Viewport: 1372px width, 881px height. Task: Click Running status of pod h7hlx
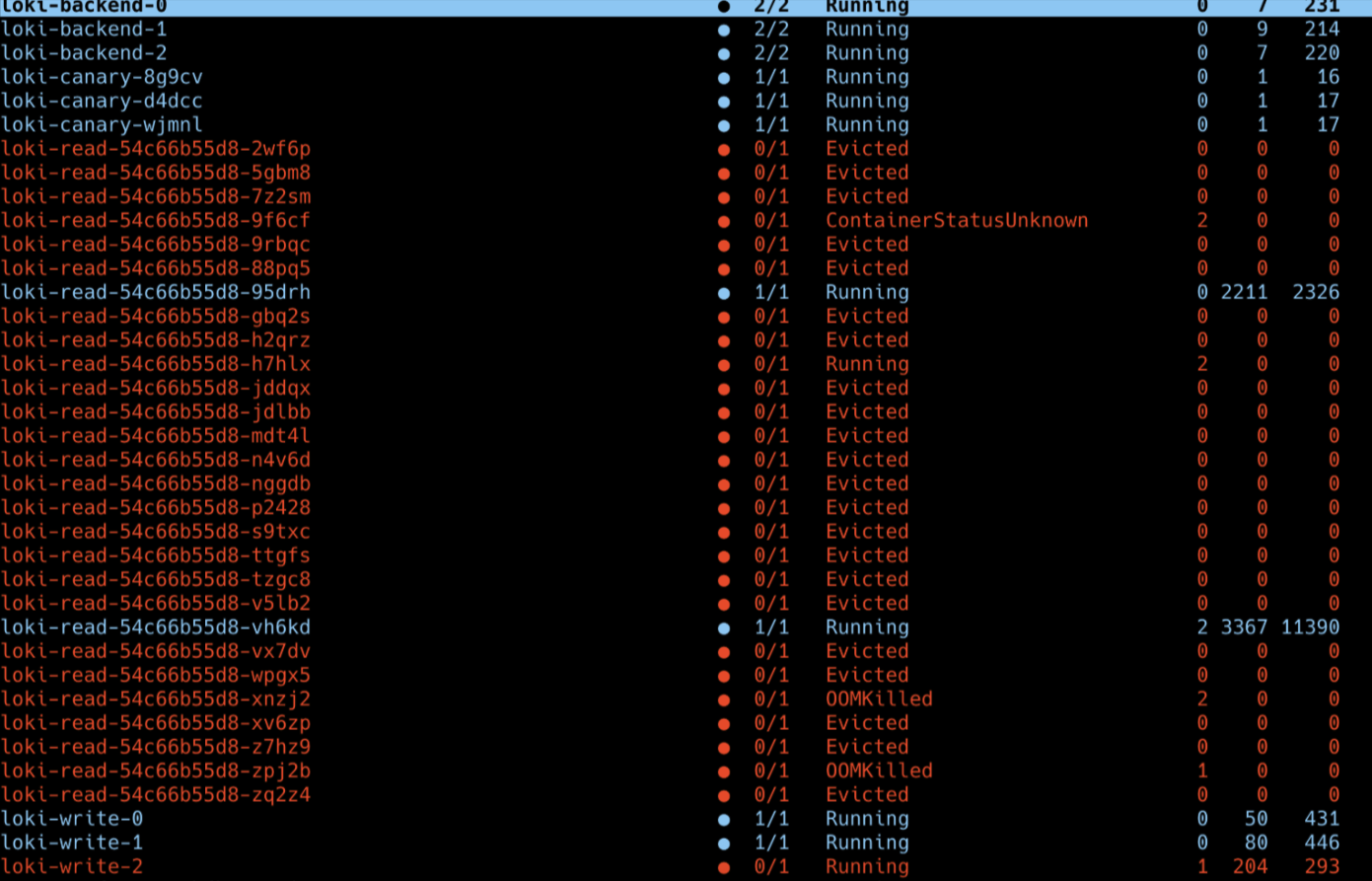point(867,364)
